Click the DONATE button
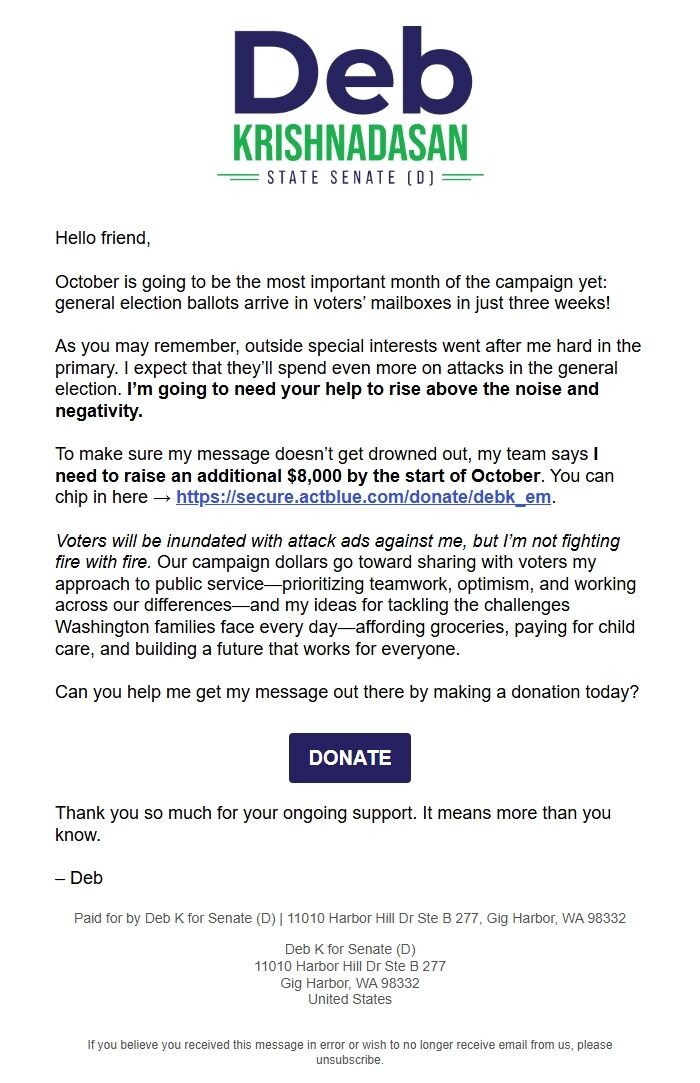Screen dimensions: 700x1083 point(349,758)
